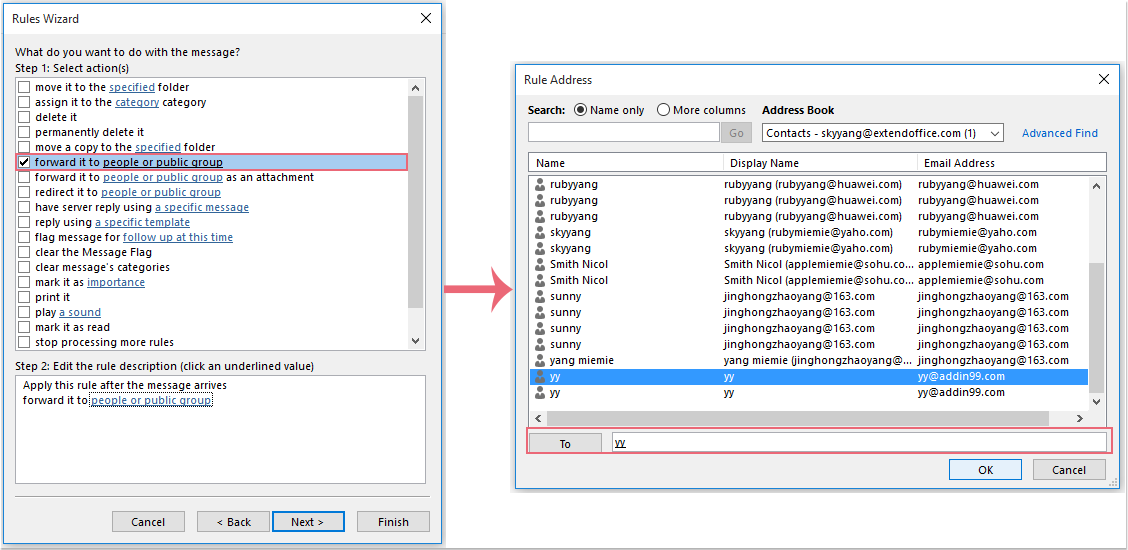Select the 'More columns' search option
The width and height of the screenshot is (1128, 550).
(x=664, y=110)
